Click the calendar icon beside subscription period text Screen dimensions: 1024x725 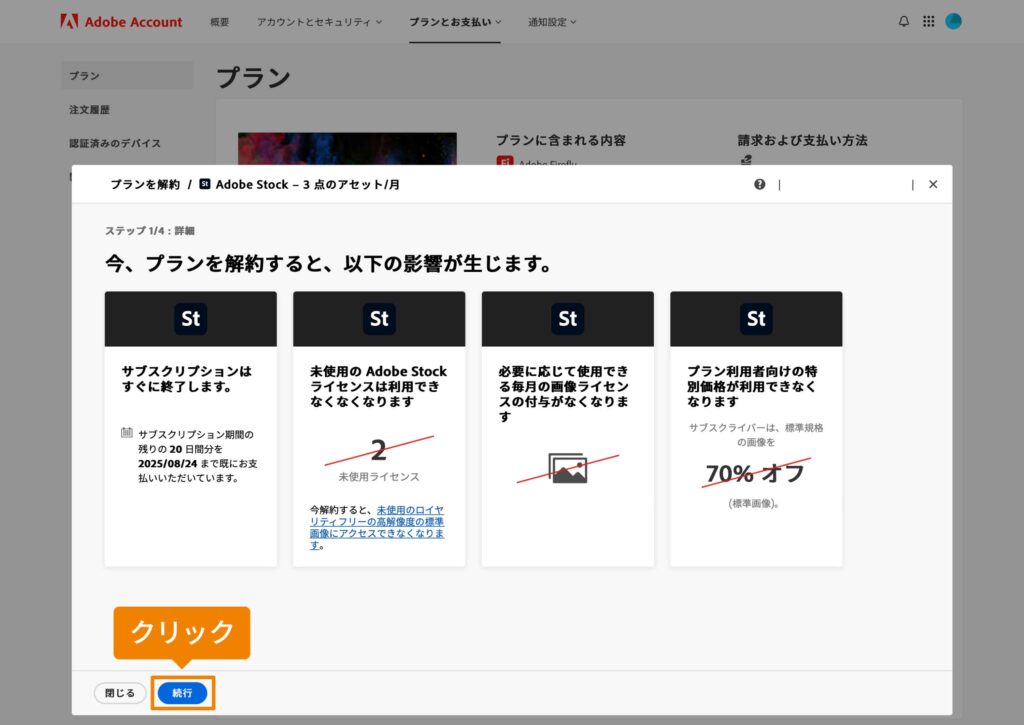[127, 433]
